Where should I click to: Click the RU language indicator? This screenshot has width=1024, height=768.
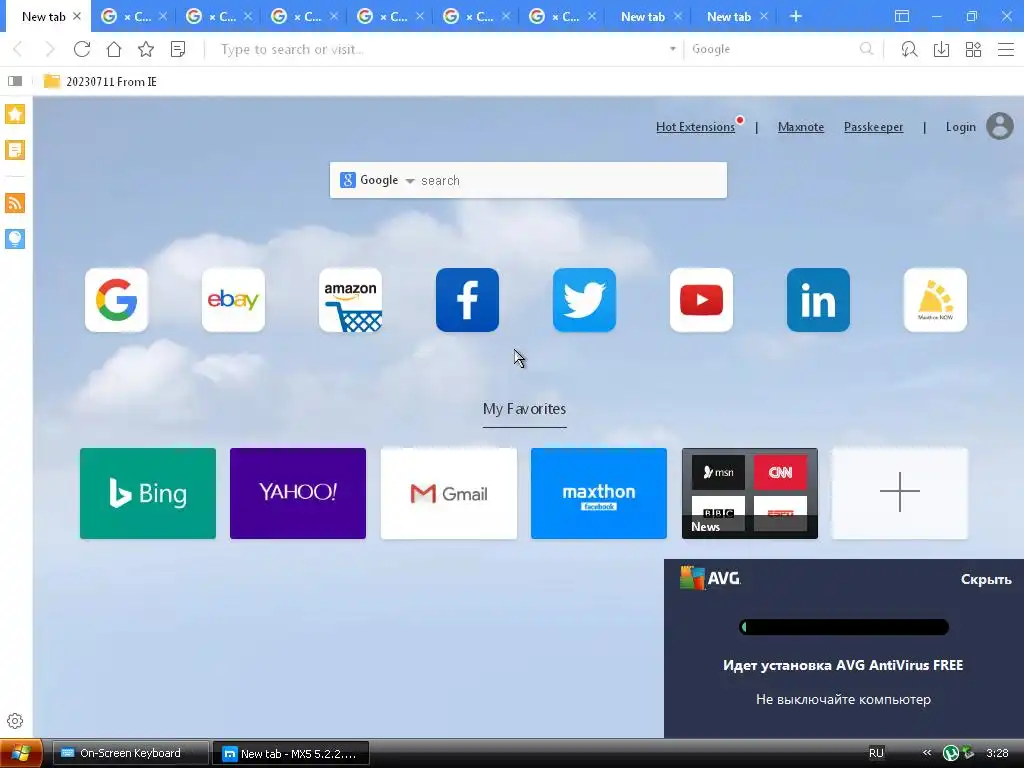pos(876,753)
